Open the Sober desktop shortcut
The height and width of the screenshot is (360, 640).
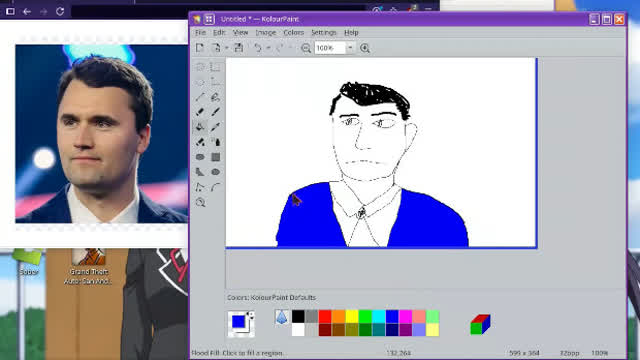pyautogui.click(x=28, y=262)
